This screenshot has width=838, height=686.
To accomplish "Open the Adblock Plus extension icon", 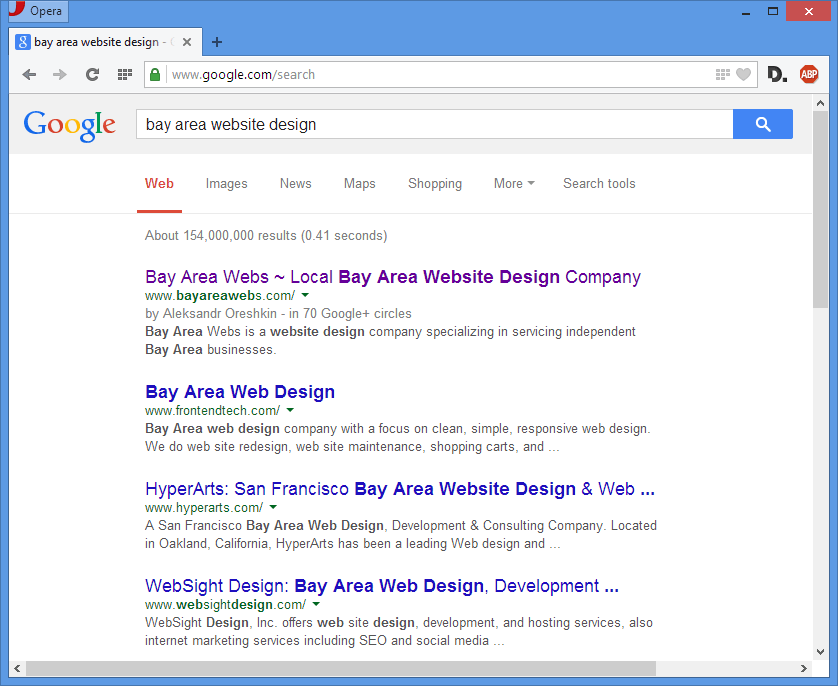I will point(809,74).
